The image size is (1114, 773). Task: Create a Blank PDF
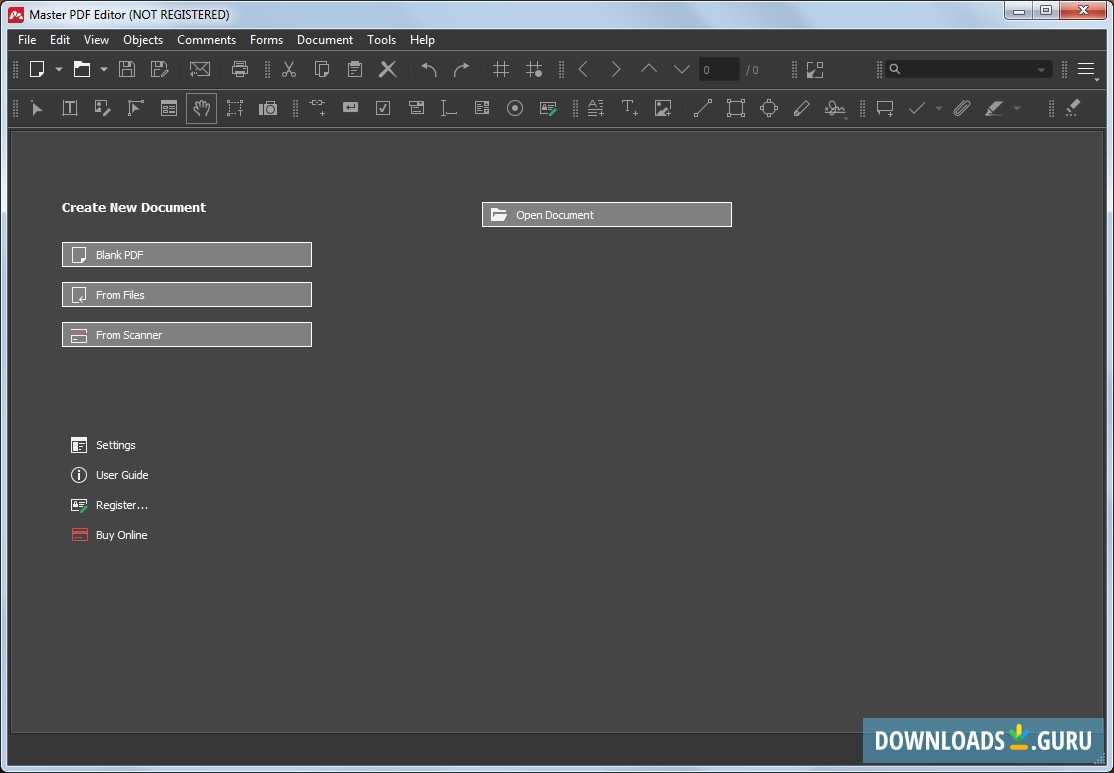[x=186, y=254]
